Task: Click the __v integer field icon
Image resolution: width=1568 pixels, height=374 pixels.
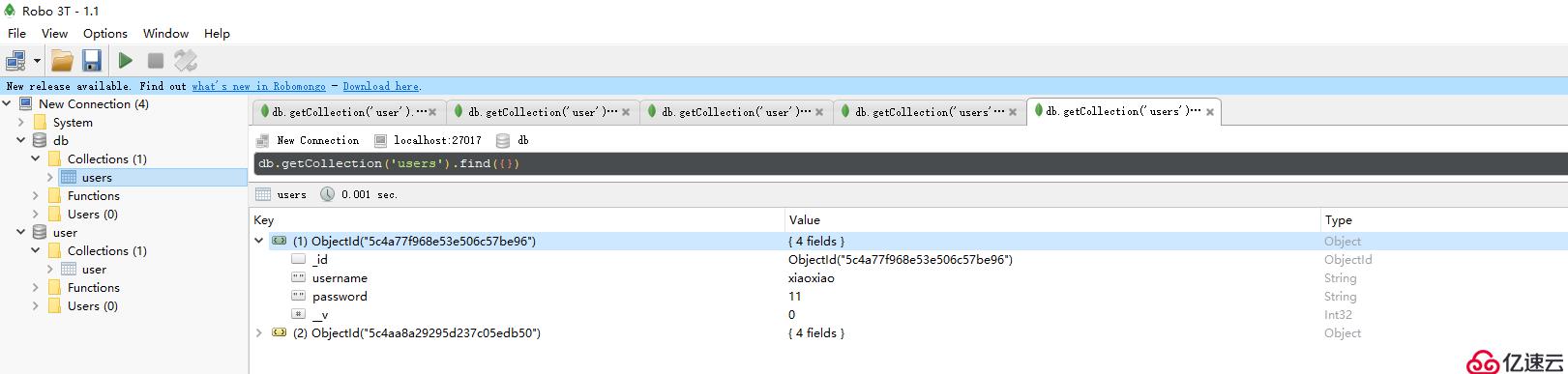Action: [x=298, y=314]
